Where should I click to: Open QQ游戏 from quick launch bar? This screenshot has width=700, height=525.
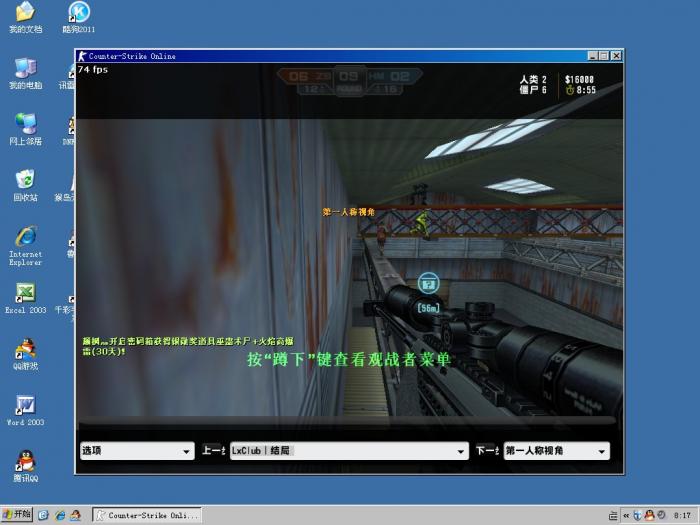tap(75, 515)
